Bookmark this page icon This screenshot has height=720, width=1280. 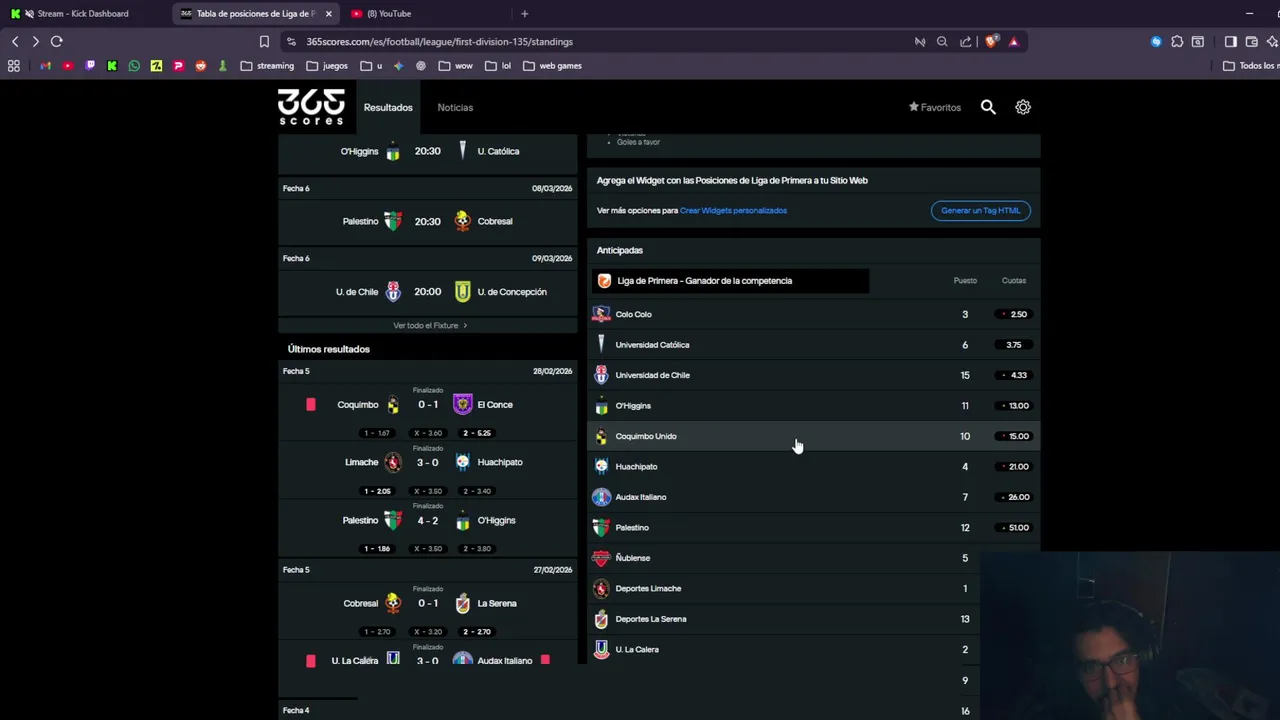click(264, 42)
